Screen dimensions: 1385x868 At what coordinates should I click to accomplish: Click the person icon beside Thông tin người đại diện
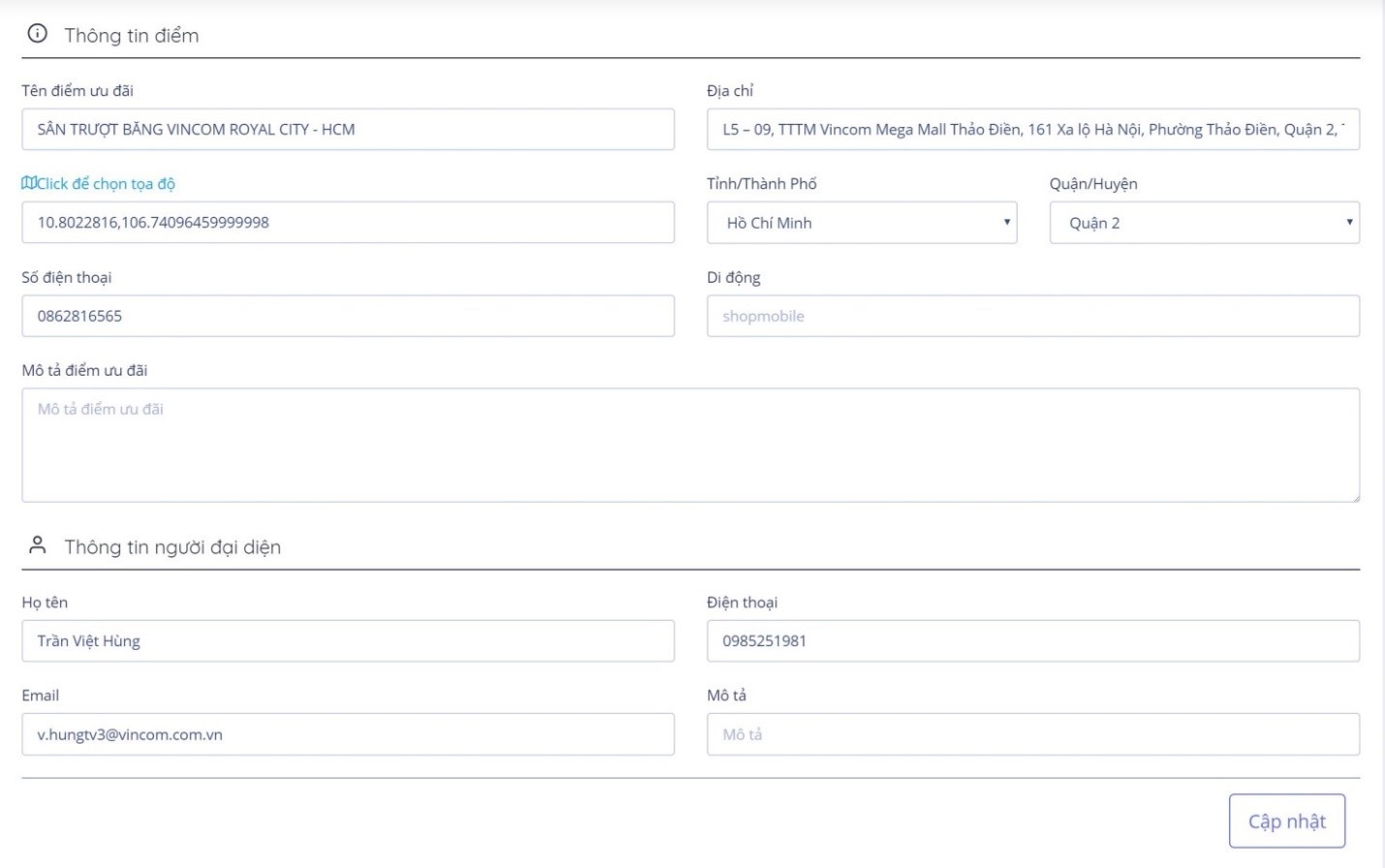pos(38,545)
